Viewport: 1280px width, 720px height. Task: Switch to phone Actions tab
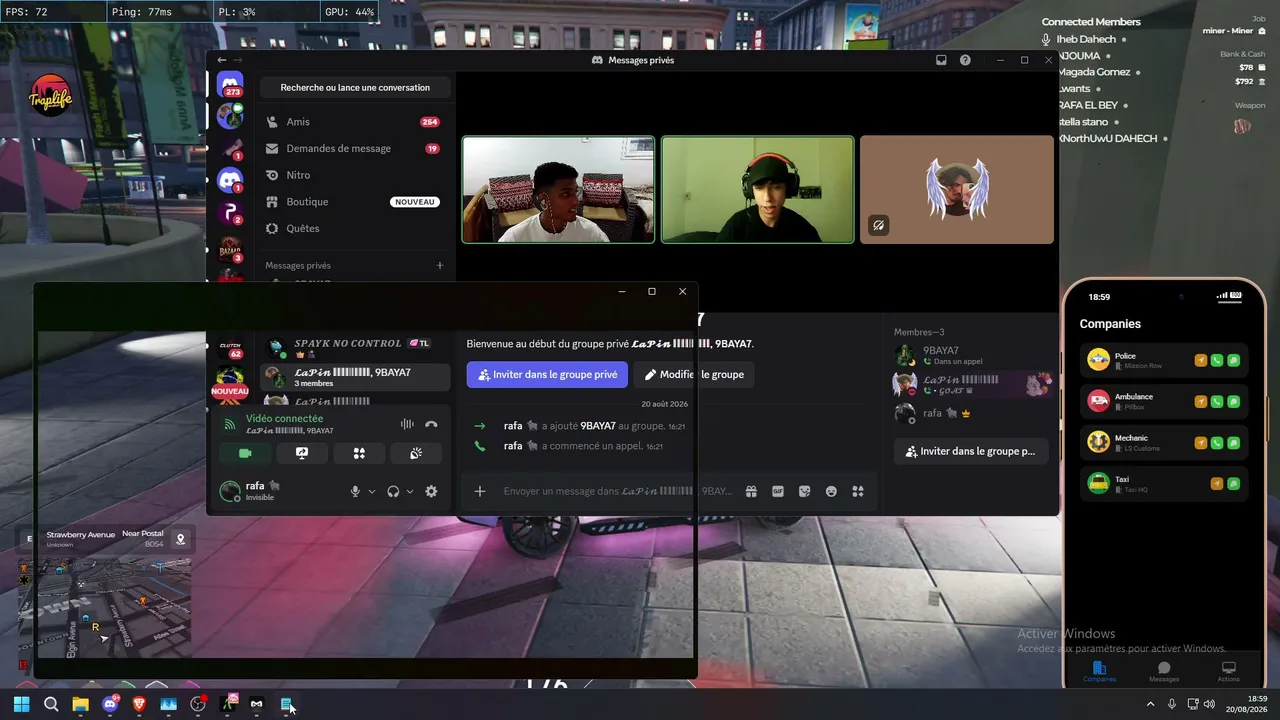tap(1229, 672)
